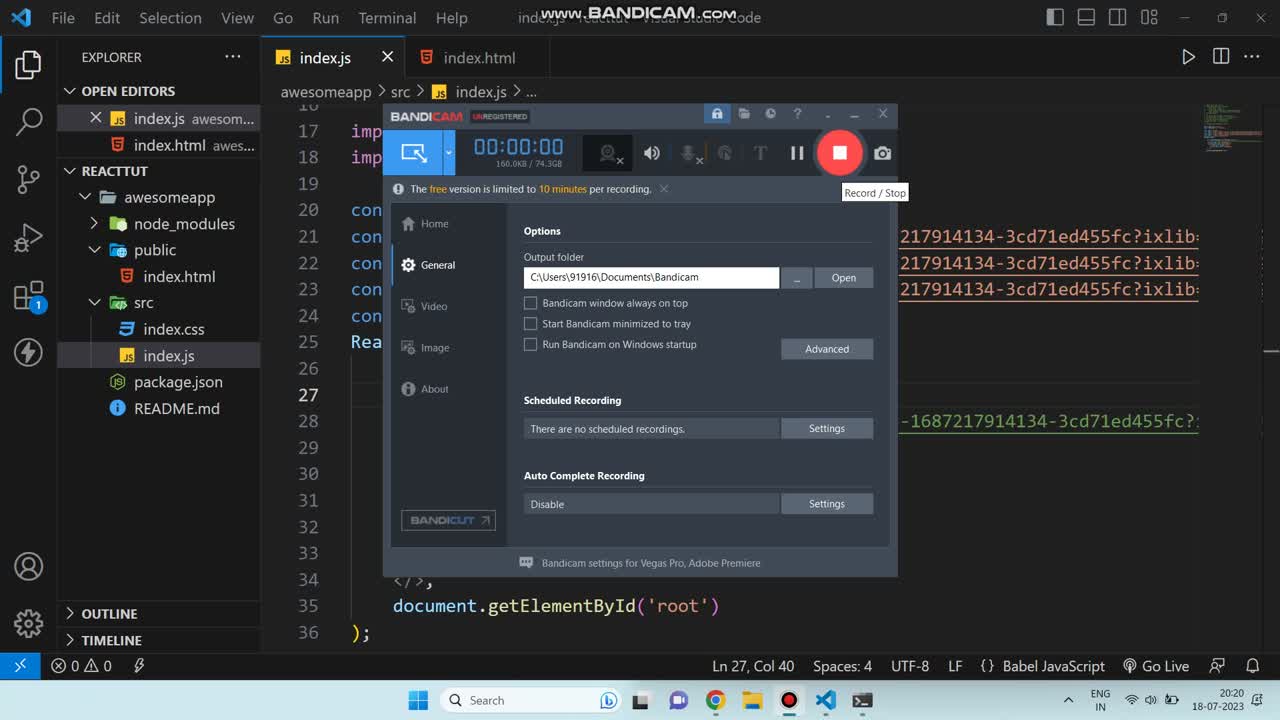This screenshot has width=1280, height=720.
Task: Check Run Bandicam on Windows startup
Action: point(531,345)
